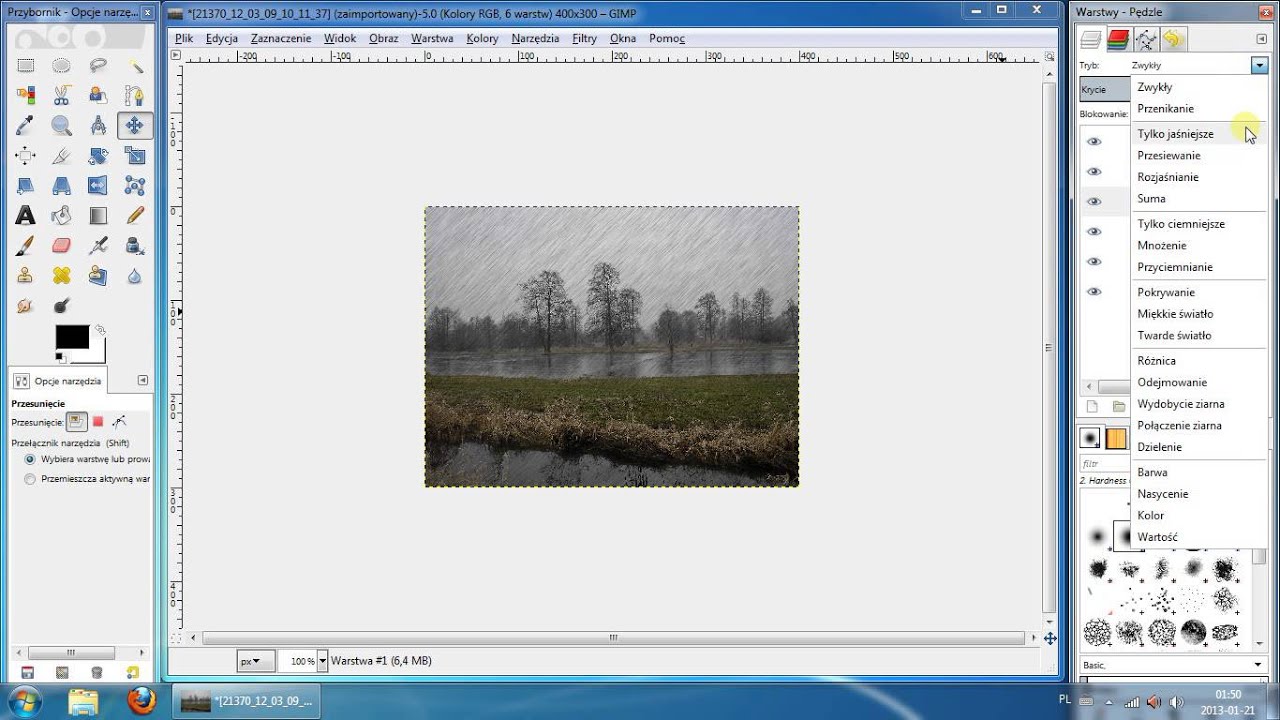Image resolution: width=1280 pixels, height=720 pixels.
Task: Select the Pencil tool
Action: click(135, 216)
